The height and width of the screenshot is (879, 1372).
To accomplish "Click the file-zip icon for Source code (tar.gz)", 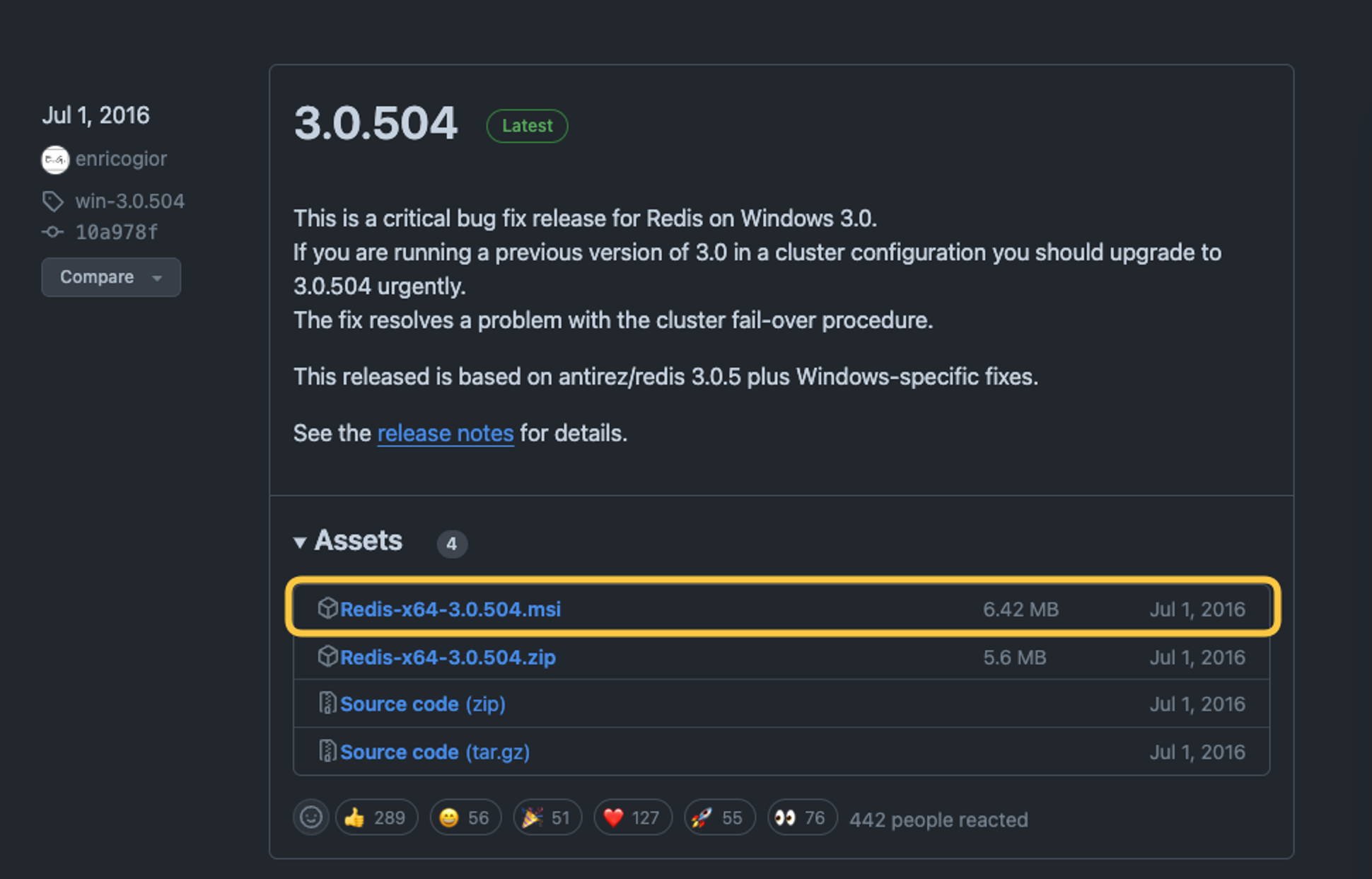I will (327, 751).
